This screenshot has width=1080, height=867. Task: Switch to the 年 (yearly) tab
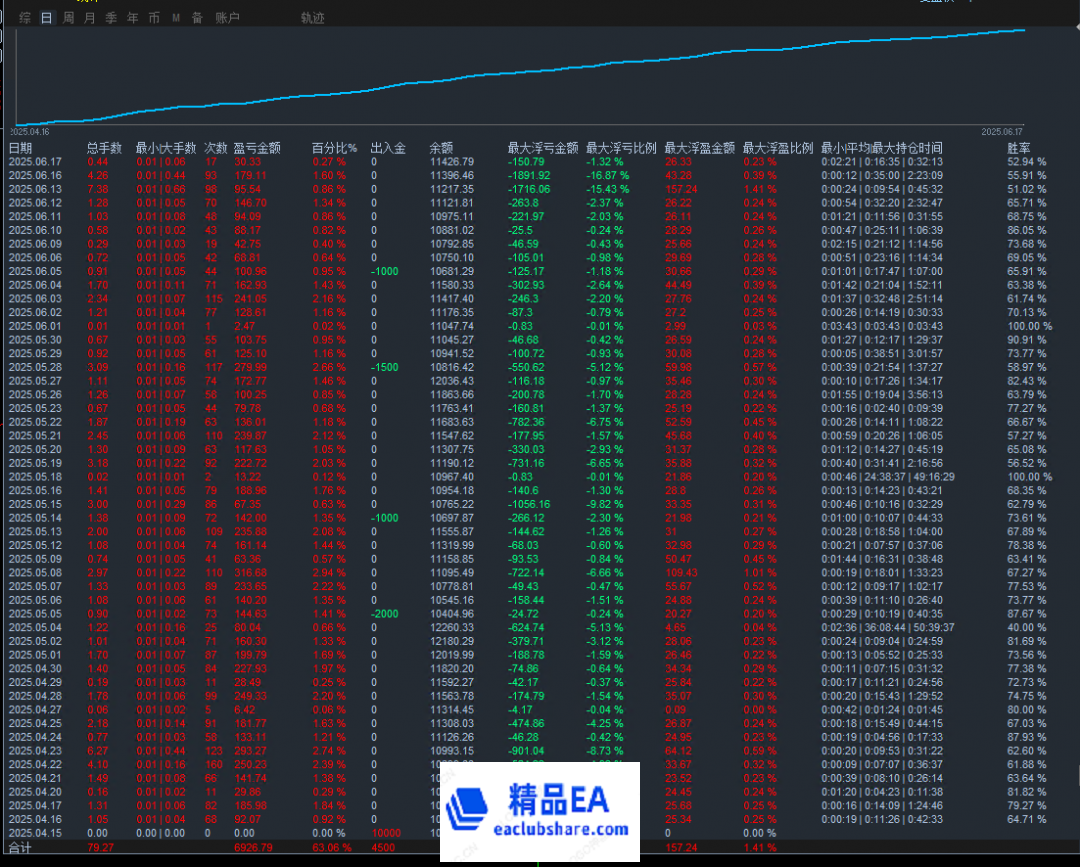tap(133, 18)
